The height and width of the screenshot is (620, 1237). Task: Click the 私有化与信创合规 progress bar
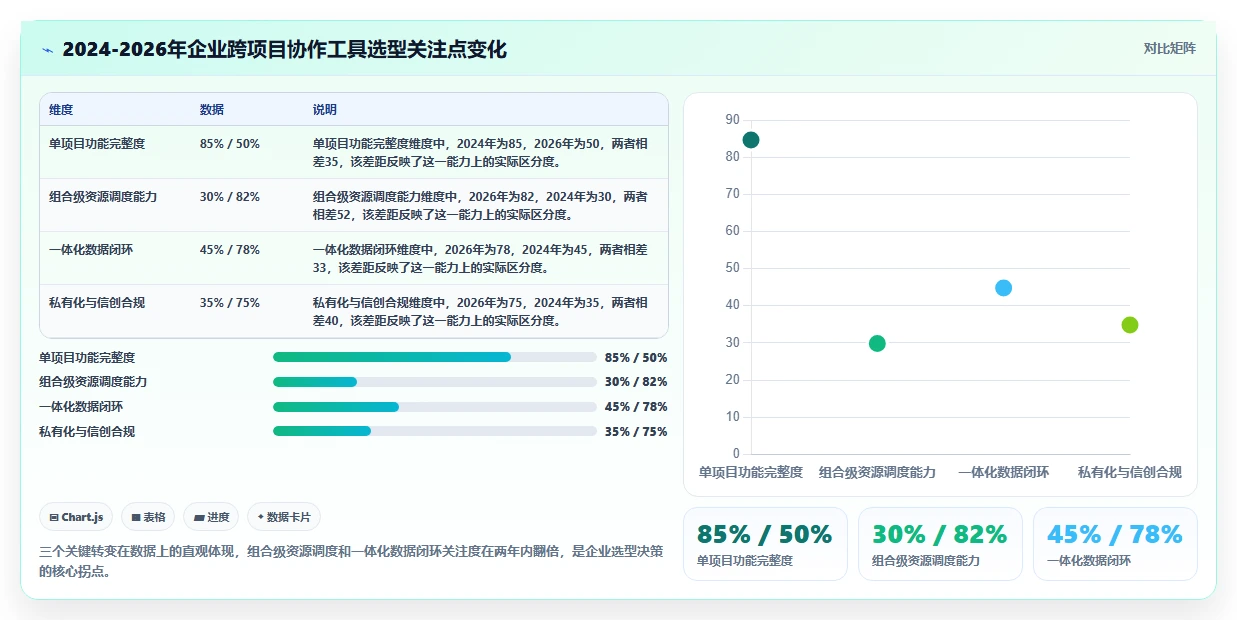click(x=435, y=432)
